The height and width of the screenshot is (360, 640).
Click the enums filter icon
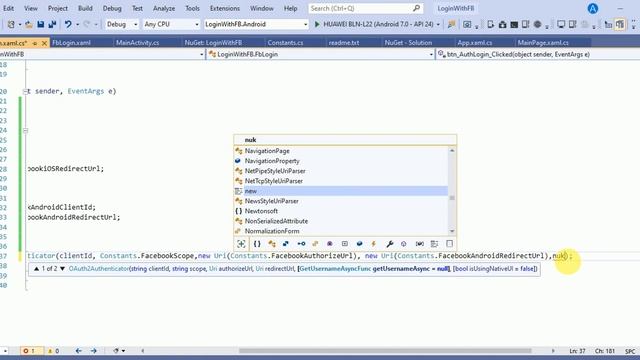315,244
